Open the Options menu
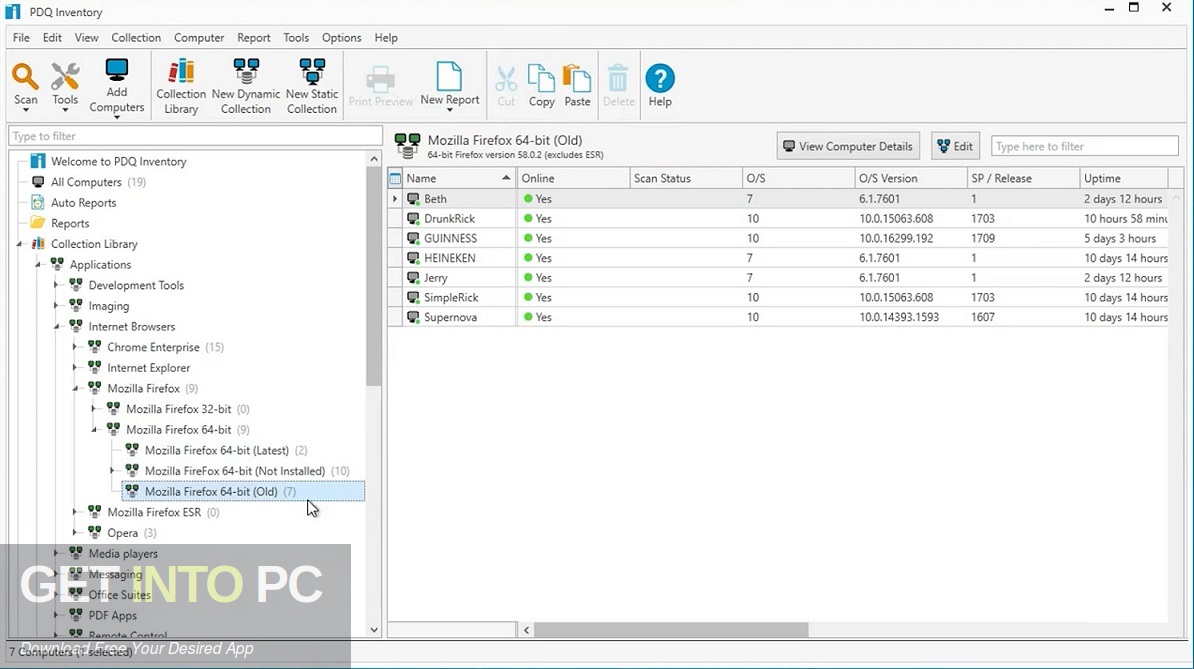Image resolution: width=1194 pixels, height=669 pixels. [341, 37]
